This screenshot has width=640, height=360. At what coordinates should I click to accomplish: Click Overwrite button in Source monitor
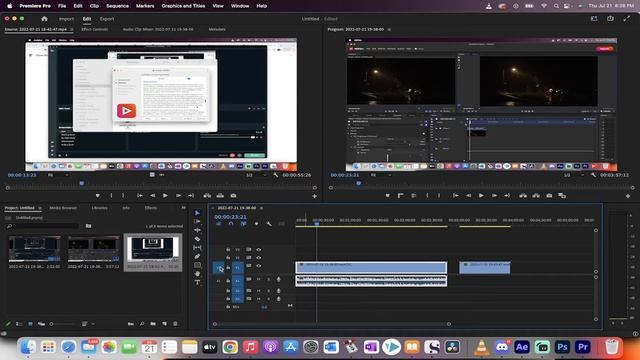tap(220, 196)
